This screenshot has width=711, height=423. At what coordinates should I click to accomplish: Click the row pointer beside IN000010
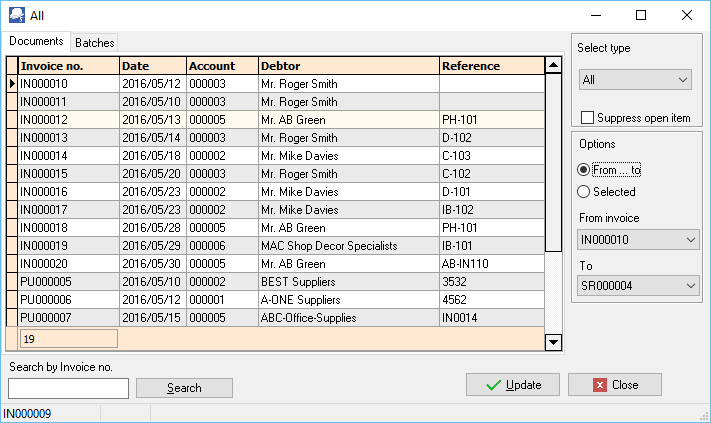point(12,84)
